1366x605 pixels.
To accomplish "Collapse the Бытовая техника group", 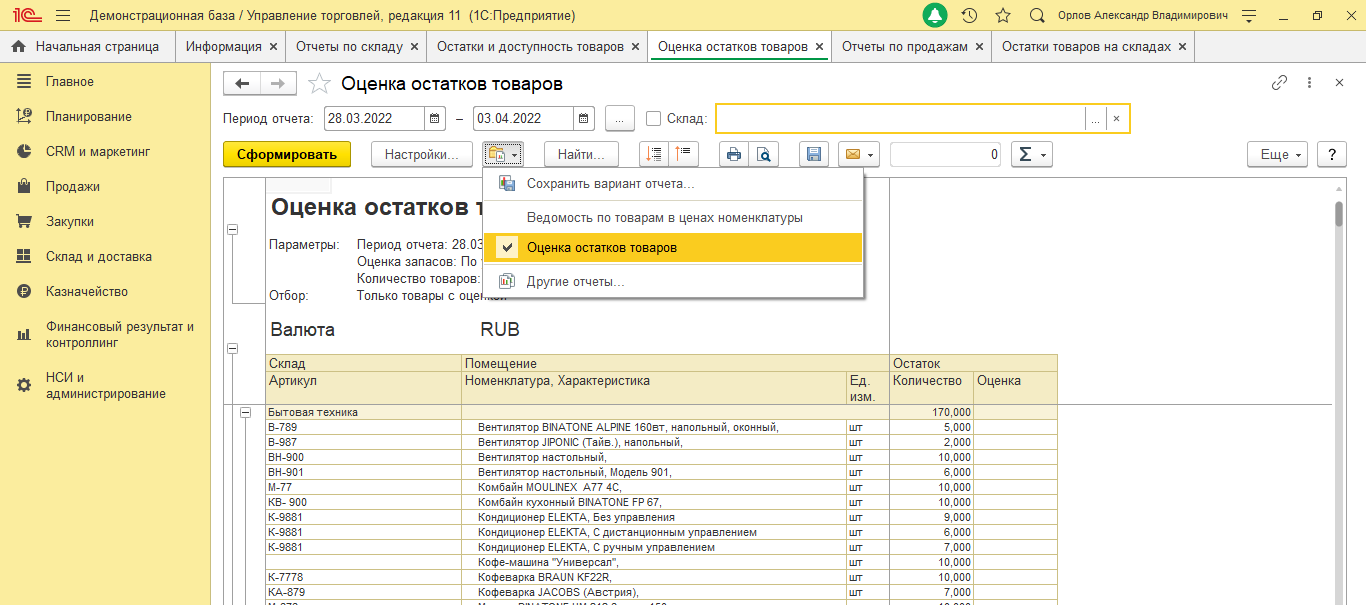I will [244, 412].
